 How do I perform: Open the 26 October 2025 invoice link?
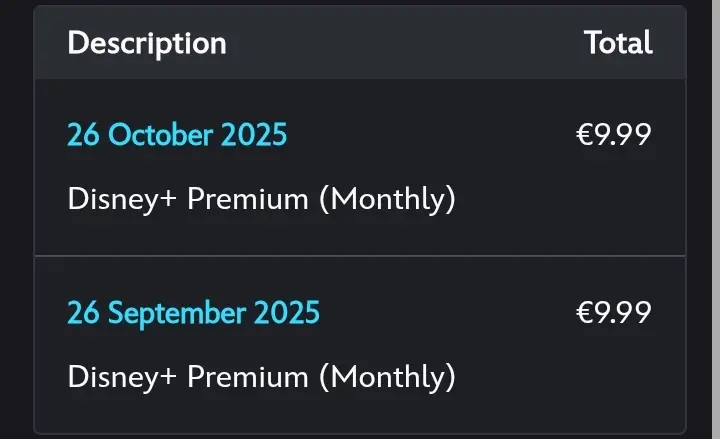(x=177, y=135)
